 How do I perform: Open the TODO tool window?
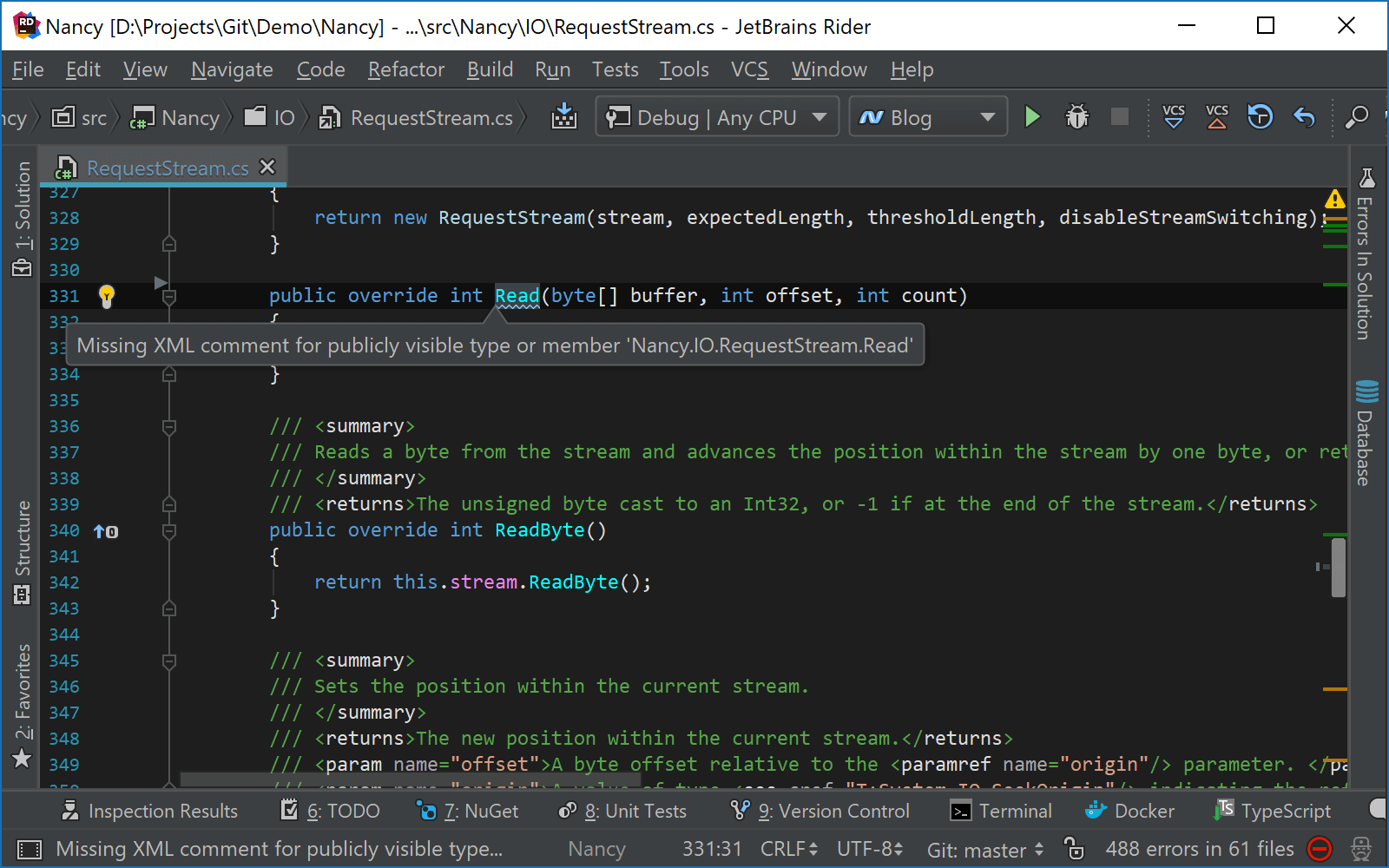click(x=331, y=811)
